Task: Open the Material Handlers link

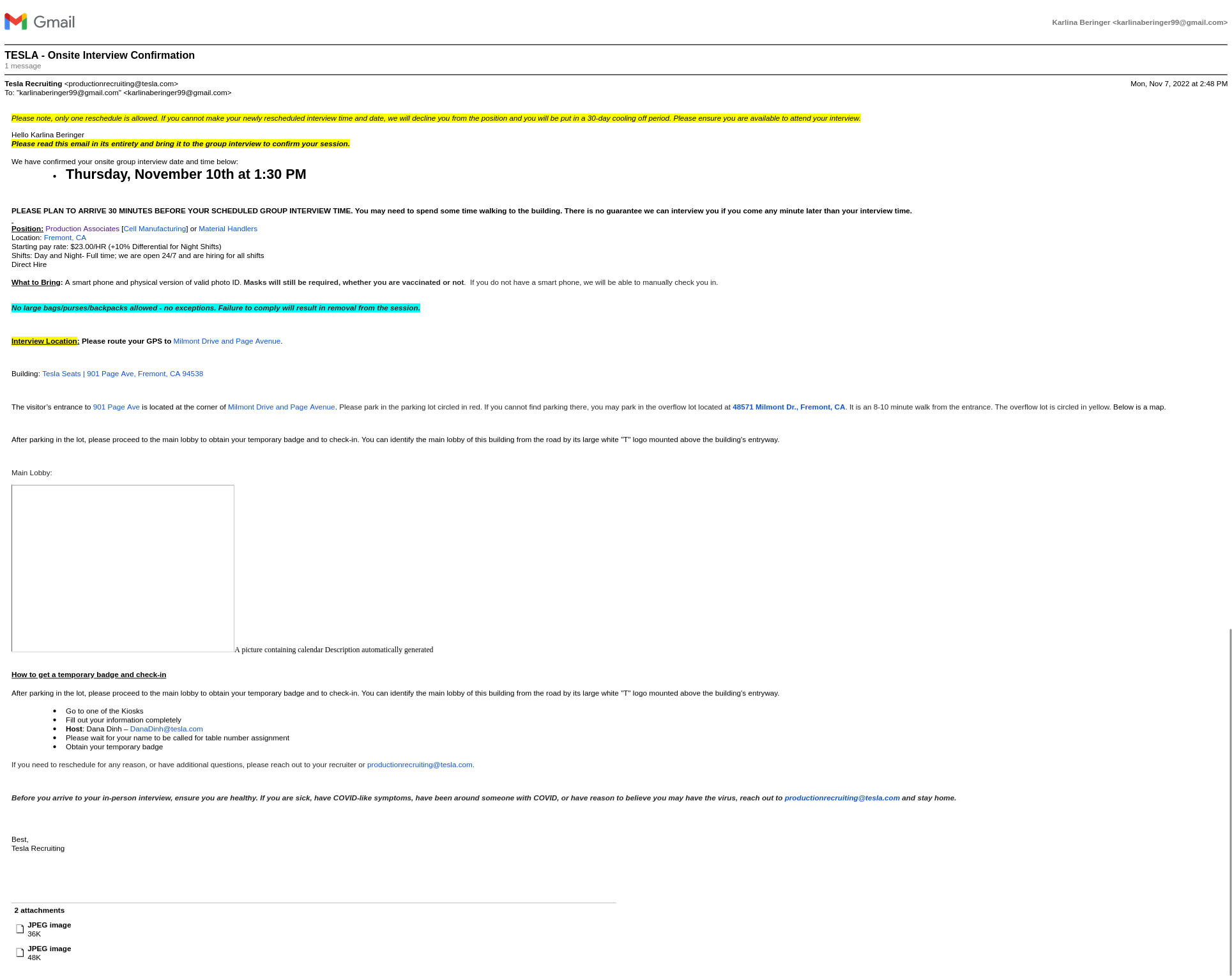Action: coord(227,229)
